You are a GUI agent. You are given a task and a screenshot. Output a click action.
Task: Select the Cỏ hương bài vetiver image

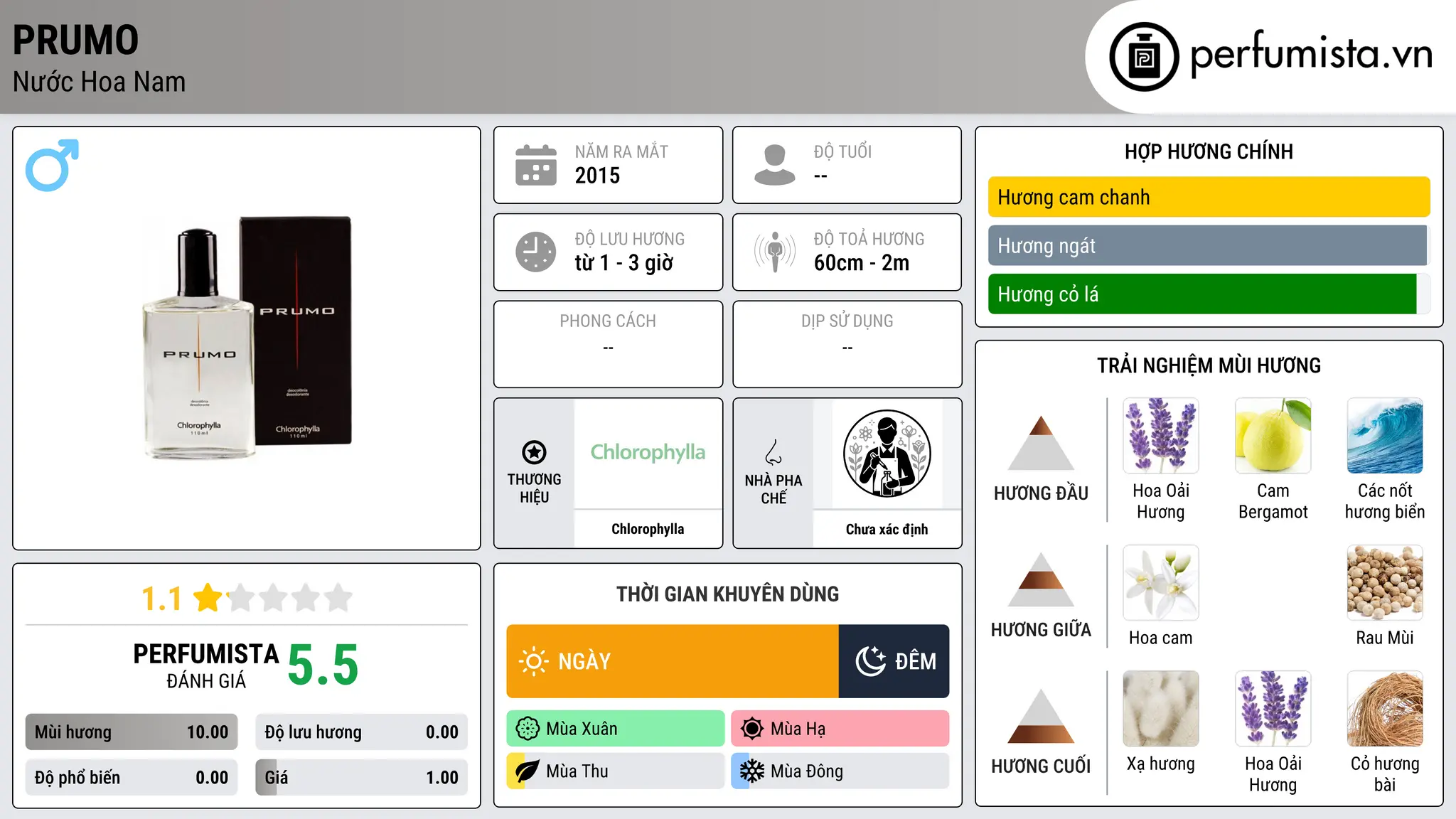tap(1385, 709)
